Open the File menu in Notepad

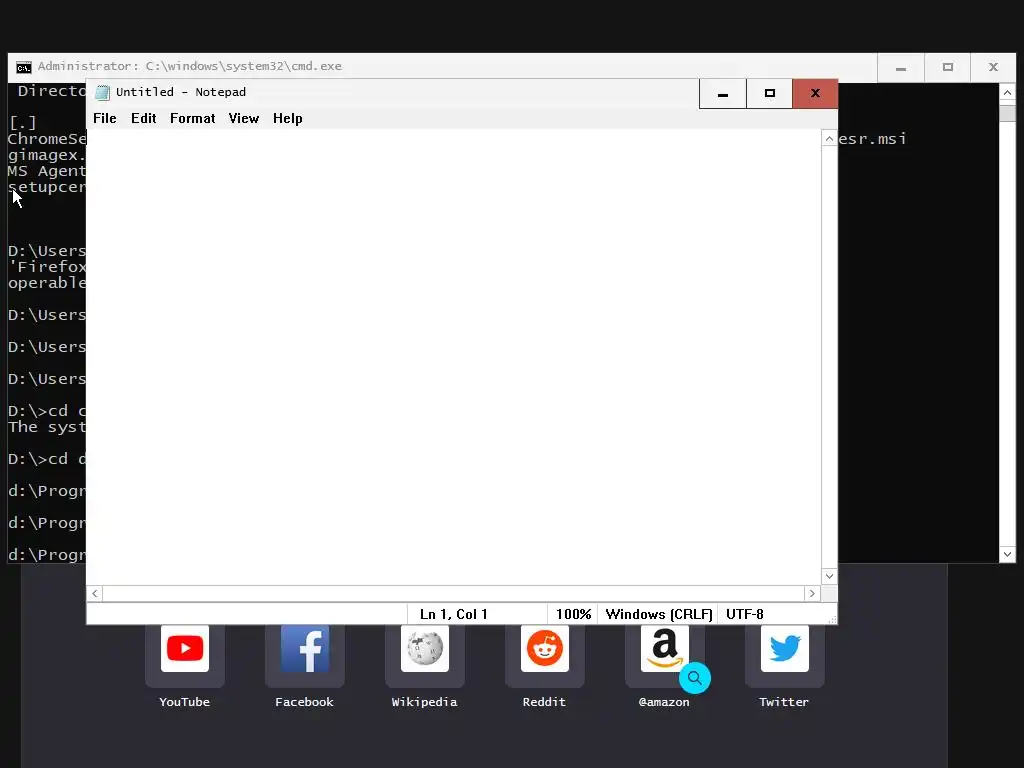tap(104, 118)
